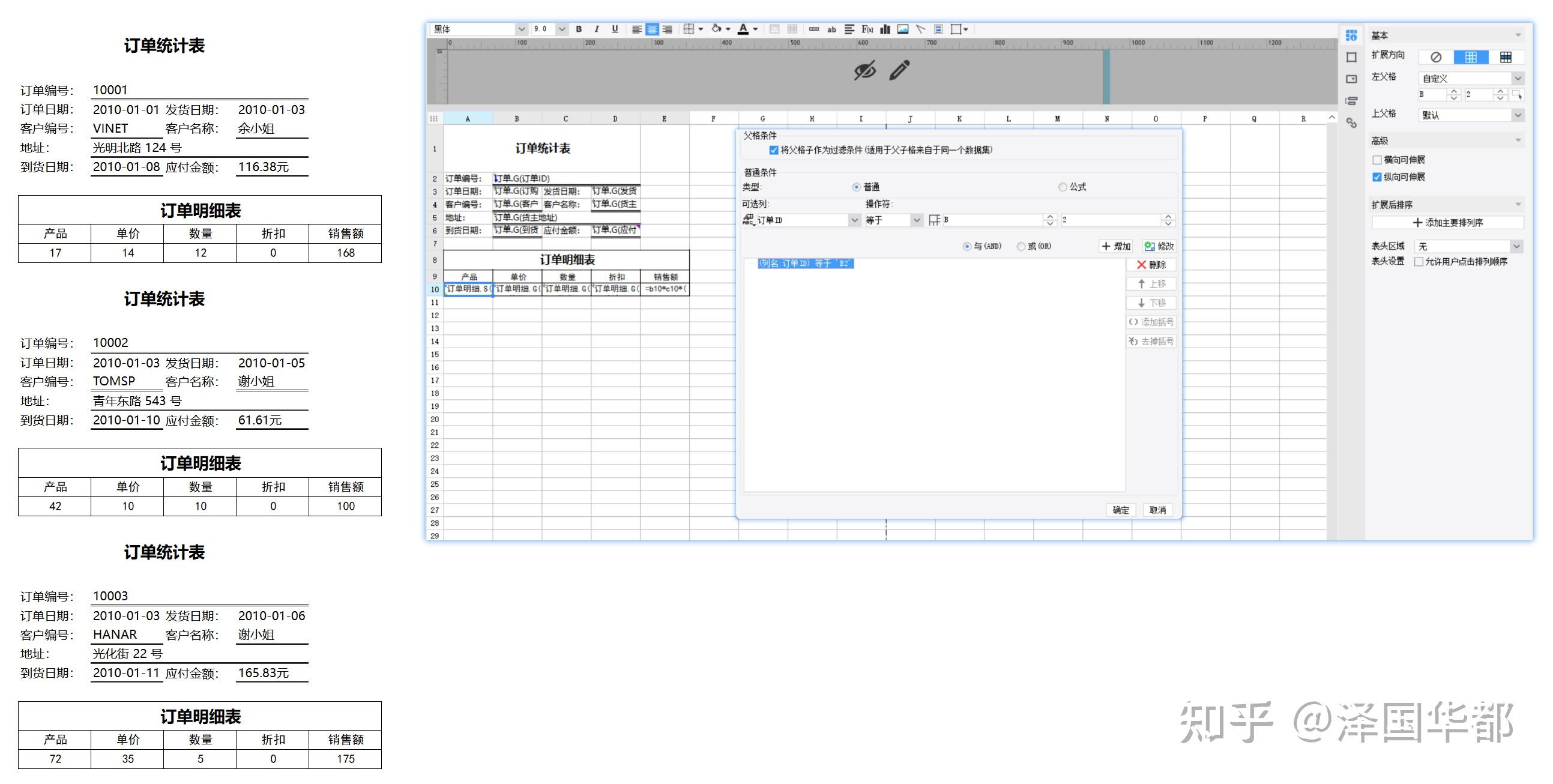Image resolution: width=1553 pixels, height=784 pixels.
Task: Click the 增加 button to add condition
Action: tap(1116, 246)
